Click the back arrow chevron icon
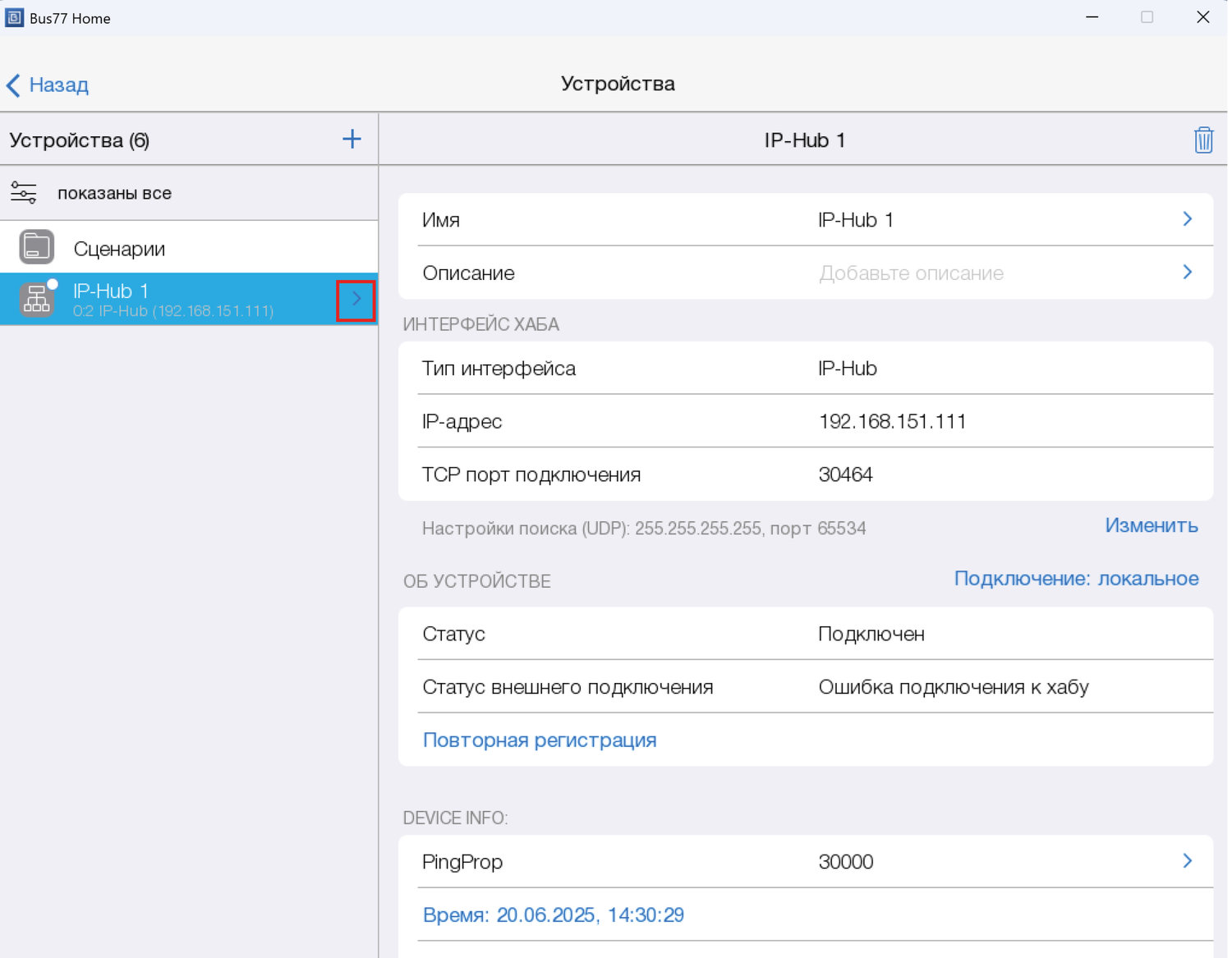1232x958 pixels. pos(13,85)
